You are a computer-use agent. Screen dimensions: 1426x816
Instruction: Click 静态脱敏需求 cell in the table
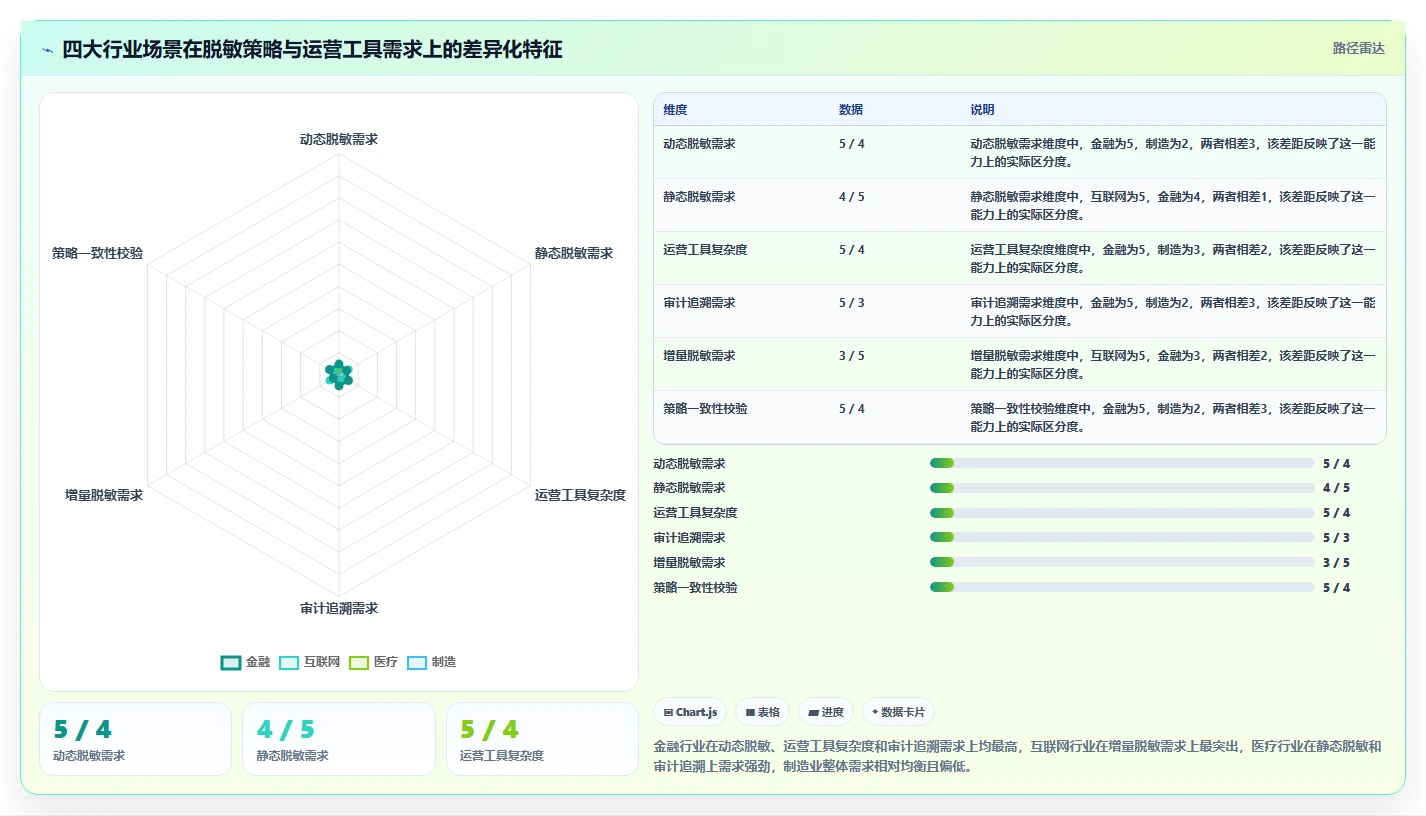pos(699,197)
